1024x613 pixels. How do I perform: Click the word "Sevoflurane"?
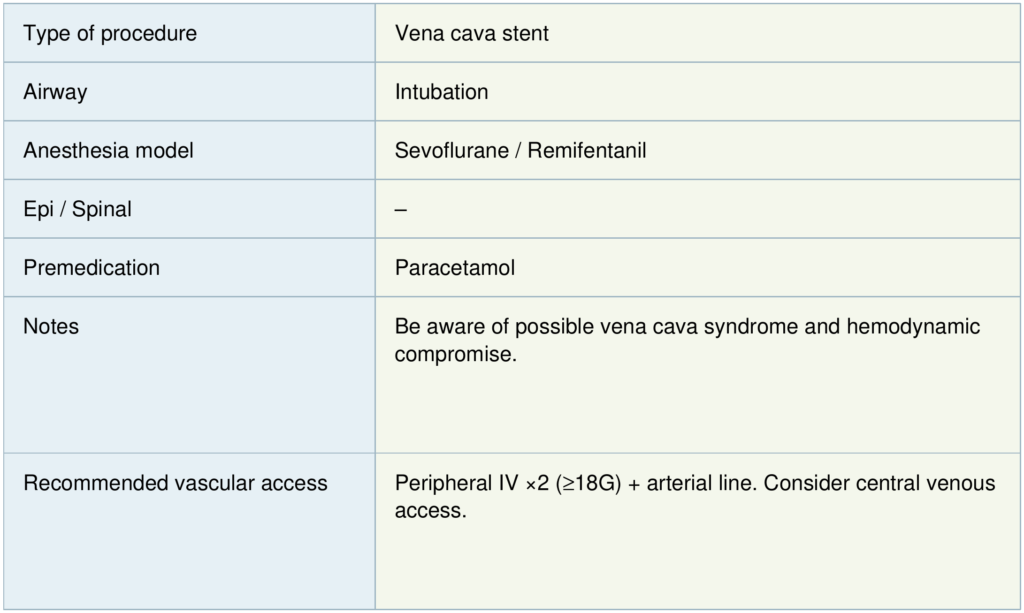pyautogui.click(x=448, y=151)
